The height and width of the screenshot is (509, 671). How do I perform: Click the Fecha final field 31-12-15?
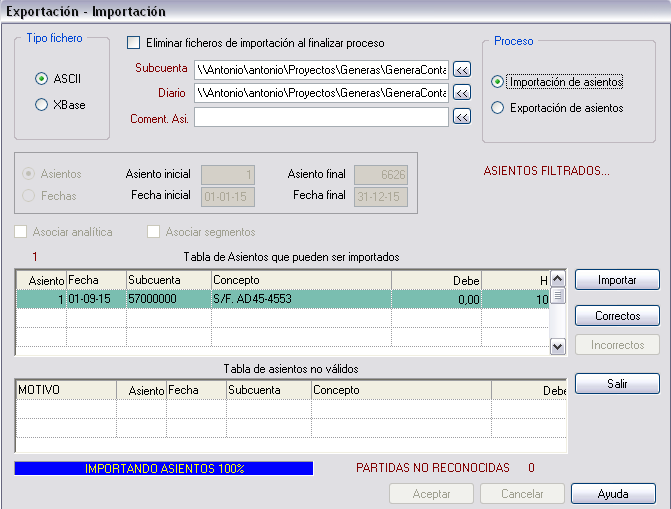tap(381, 197)
